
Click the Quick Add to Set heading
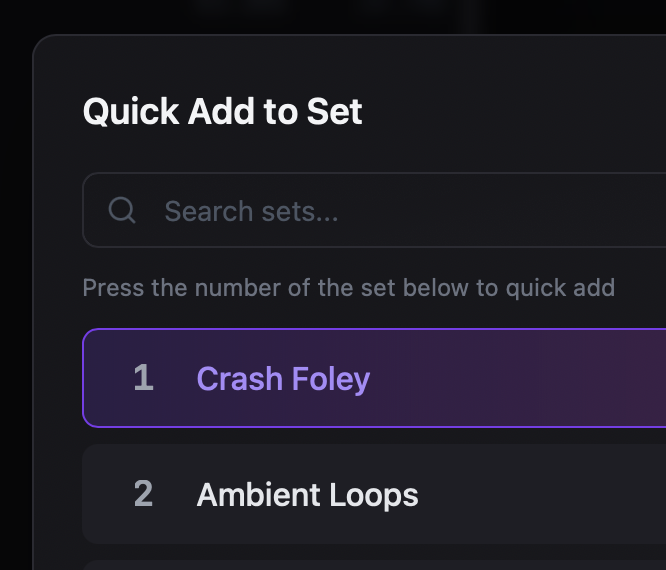[x=222, y=111]
